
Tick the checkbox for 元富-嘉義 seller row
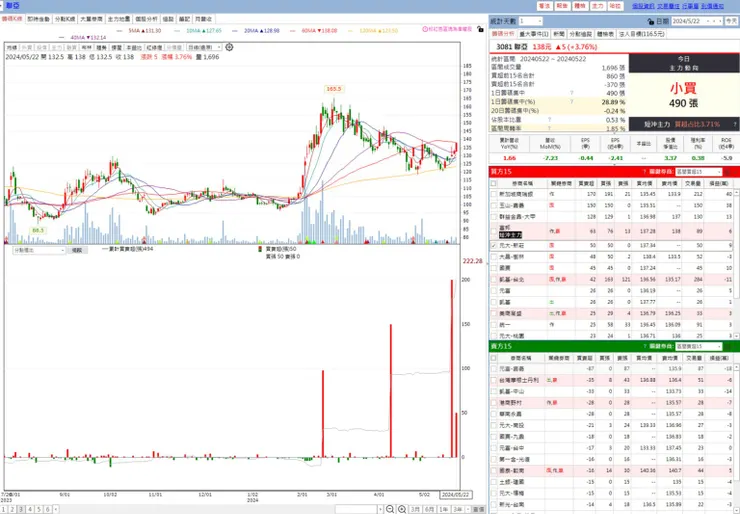494,369
